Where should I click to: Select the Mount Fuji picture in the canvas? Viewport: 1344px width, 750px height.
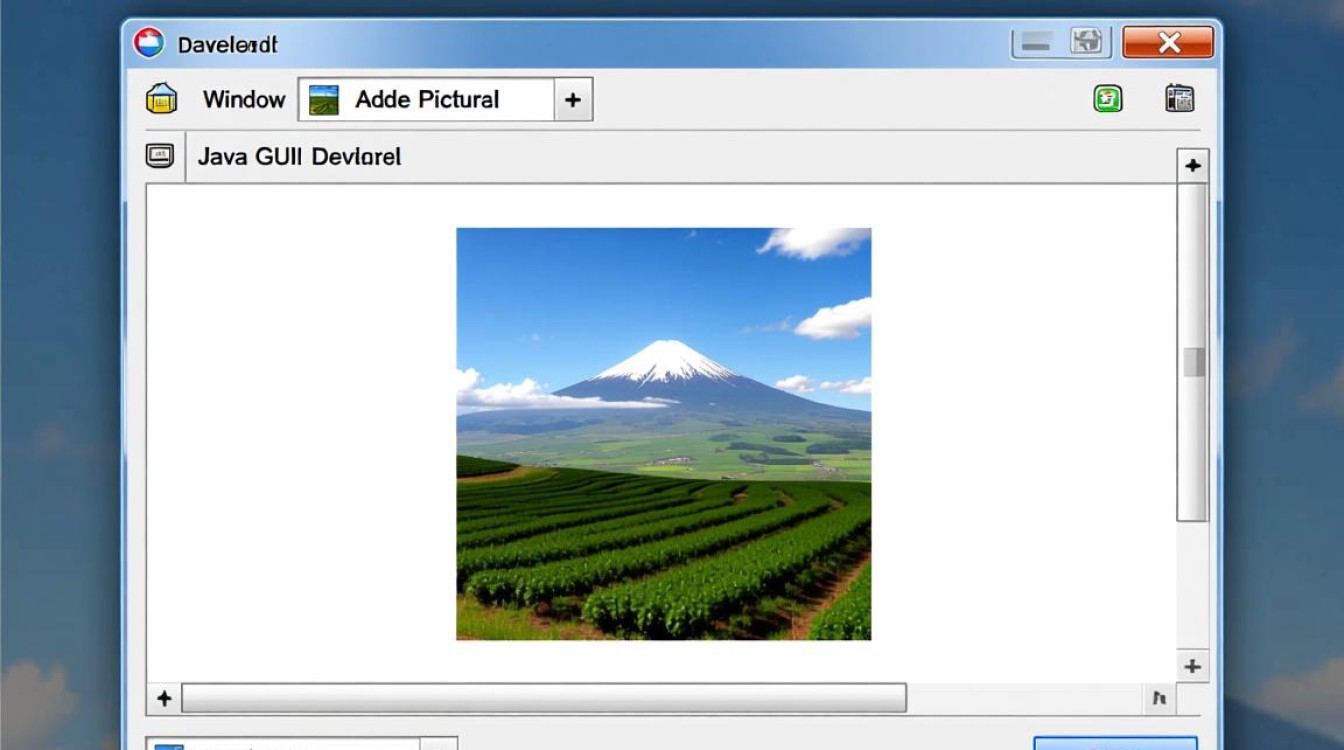tap(663, 433)
